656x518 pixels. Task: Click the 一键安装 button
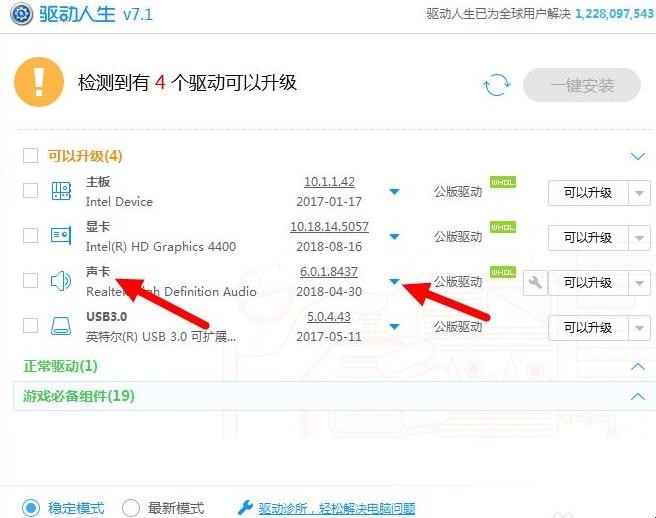click(x=582, y=85)
